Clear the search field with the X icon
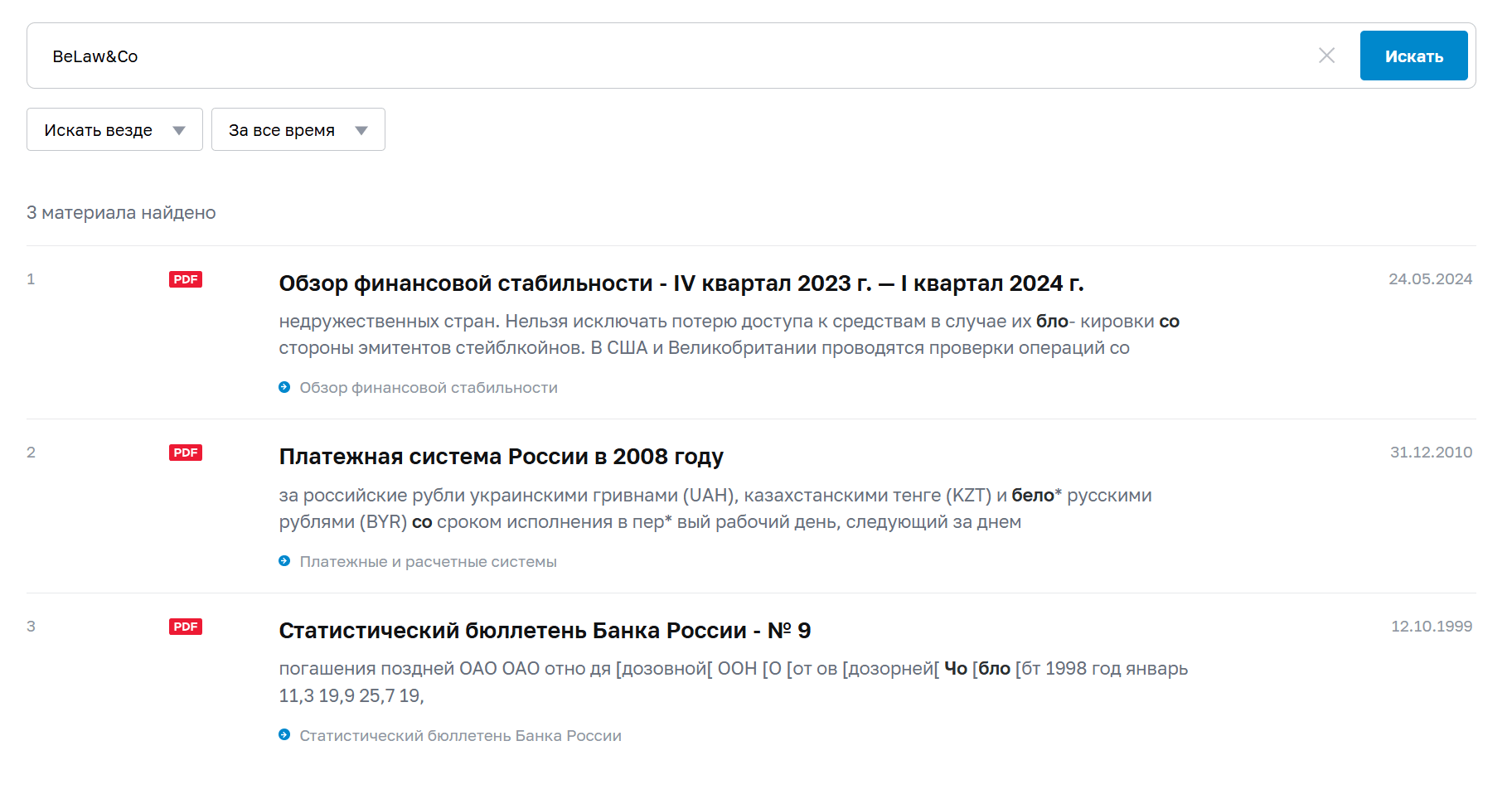 (1326, 56)
